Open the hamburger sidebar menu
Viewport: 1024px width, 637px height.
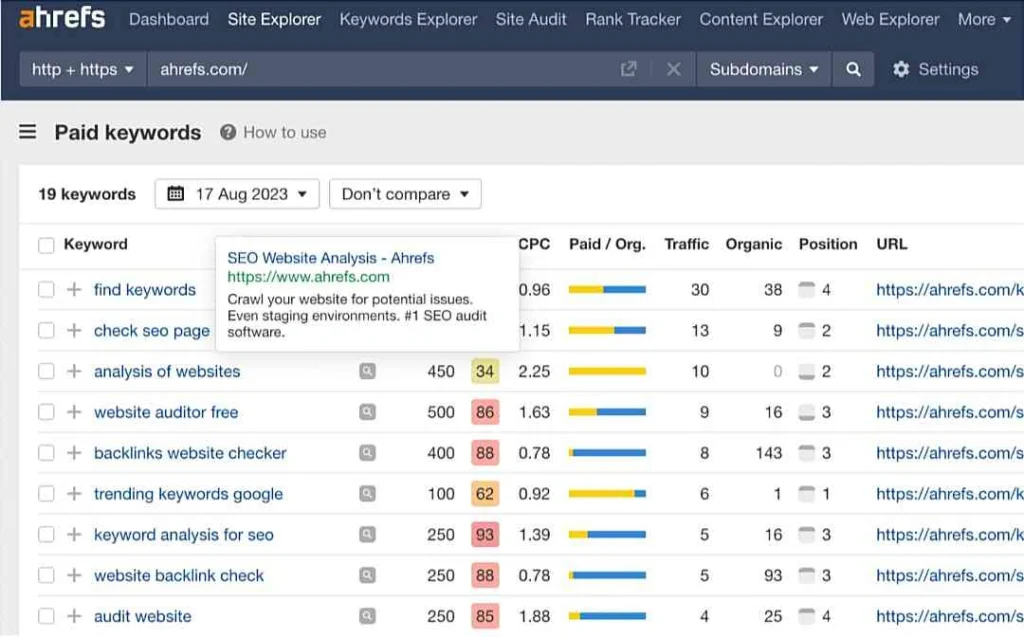(x=27, y=132)
